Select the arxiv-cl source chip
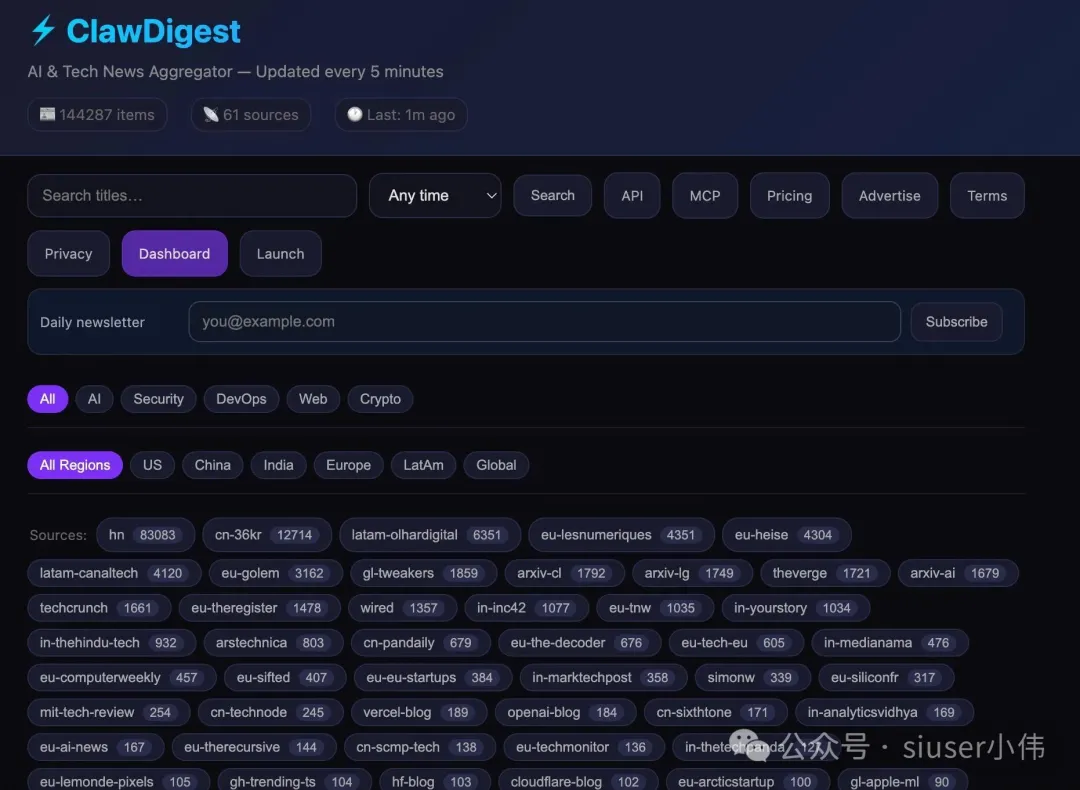The image size is (1080, 790). 565,573
